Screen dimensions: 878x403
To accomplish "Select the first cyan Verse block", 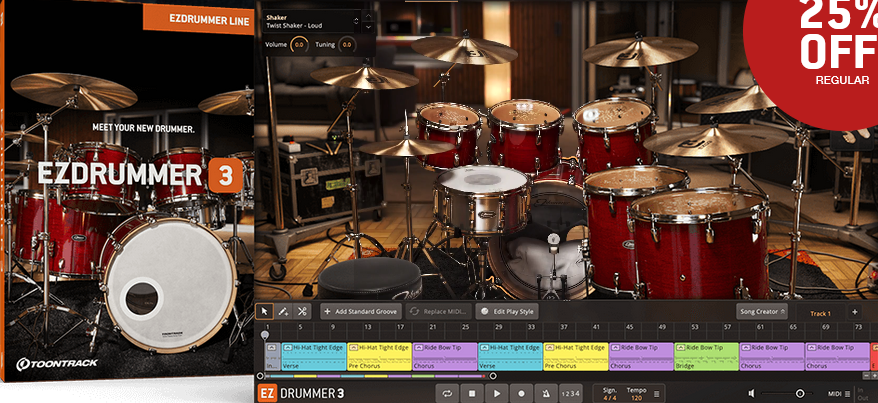I will [314, 357].
